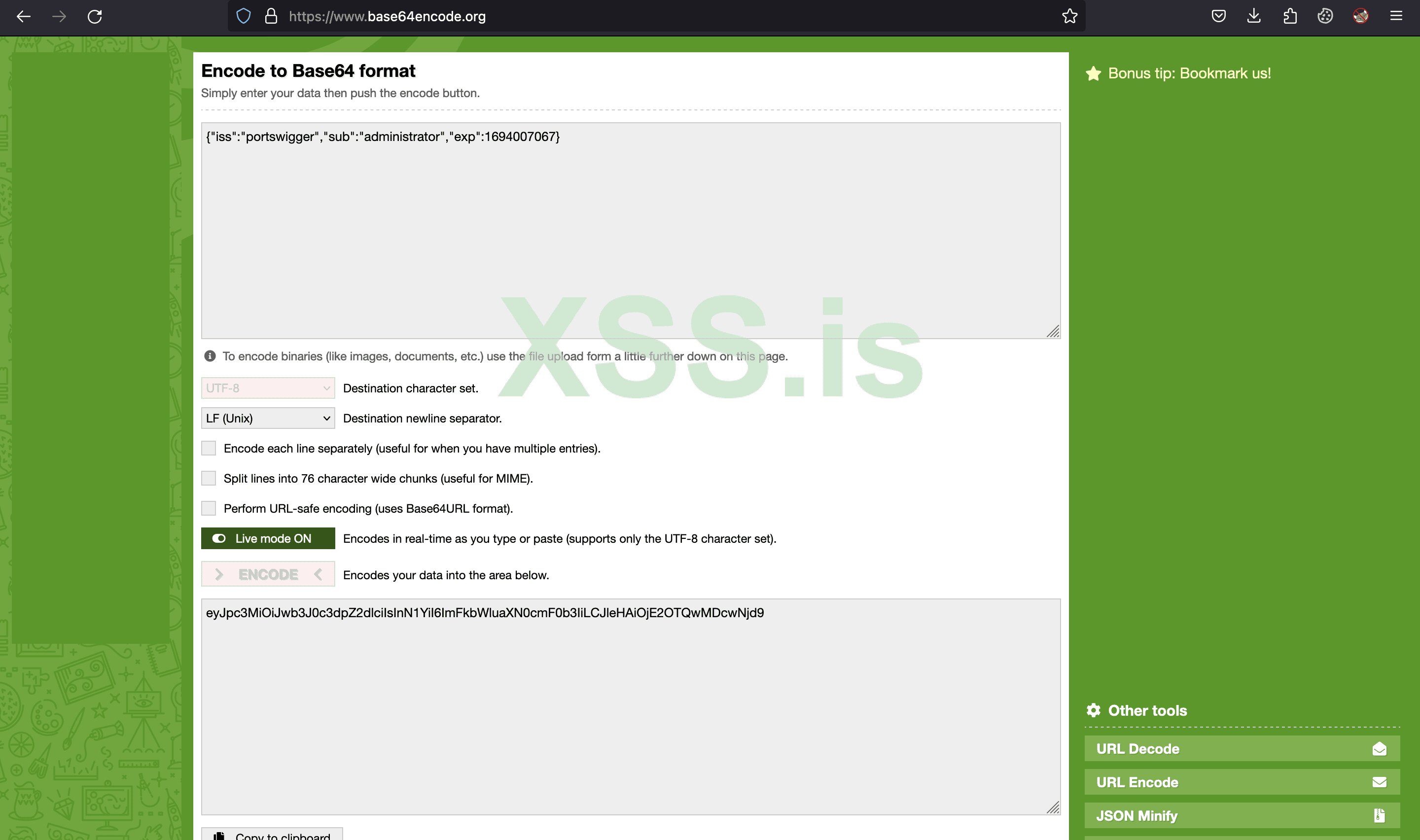
Task: Reload the page with refresh icon
Action: coord(95,16)
